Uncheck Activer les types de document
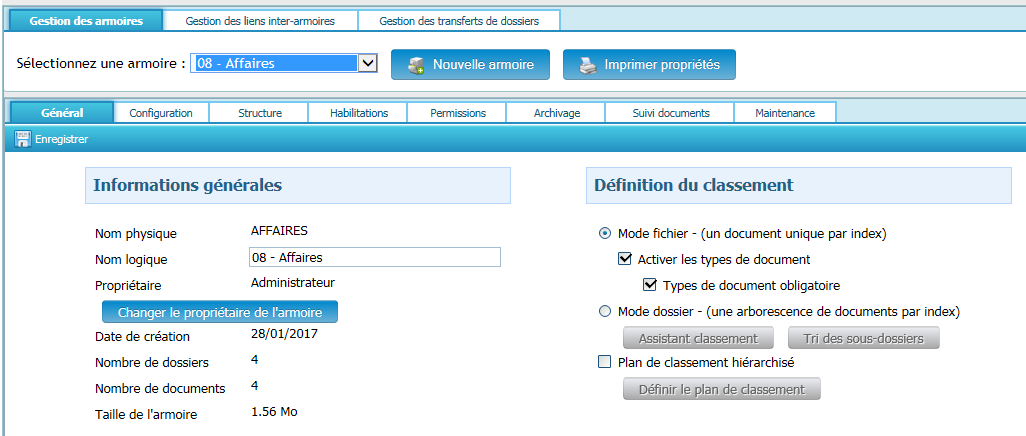Image resolution: width=1026 pixels, height=436 pixels. point(626,259)
